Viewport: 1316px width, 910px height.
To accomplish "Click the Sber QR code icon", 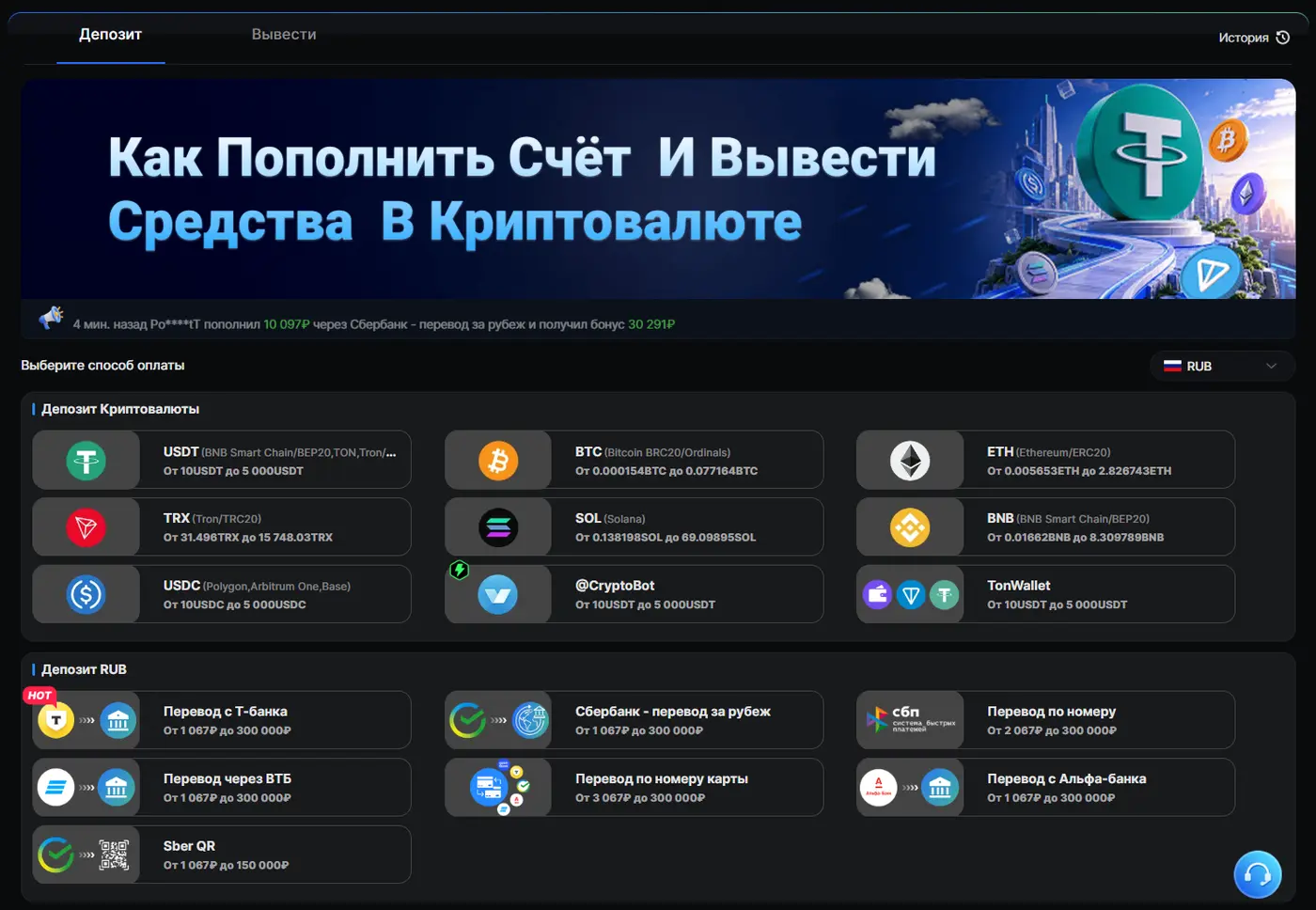I will coord(115,855).
